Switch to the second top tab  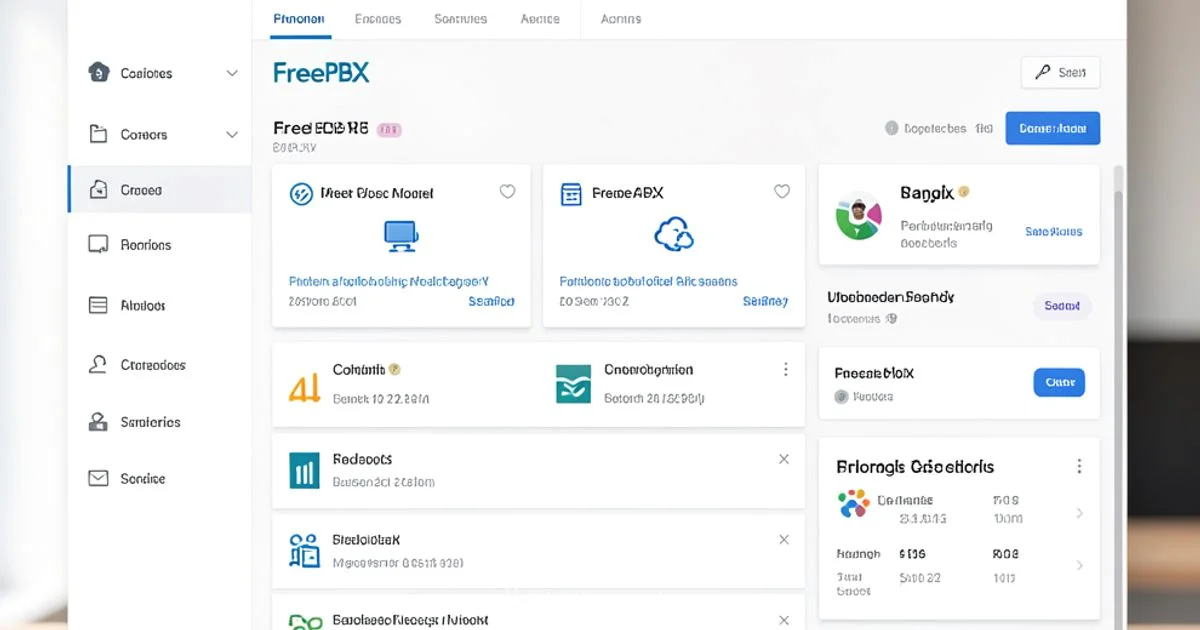(x=378, y=19)
